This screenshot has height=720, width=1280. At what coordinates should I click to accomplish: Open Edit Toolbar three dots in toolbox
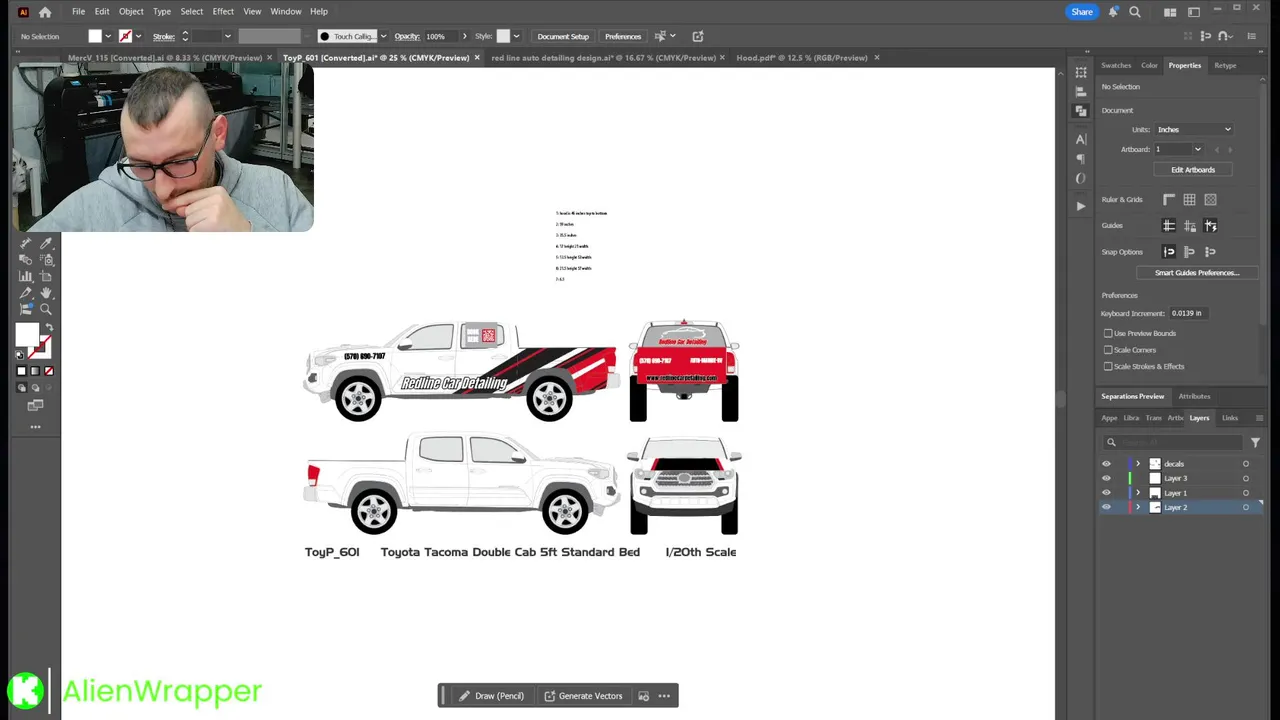(36, 427)
